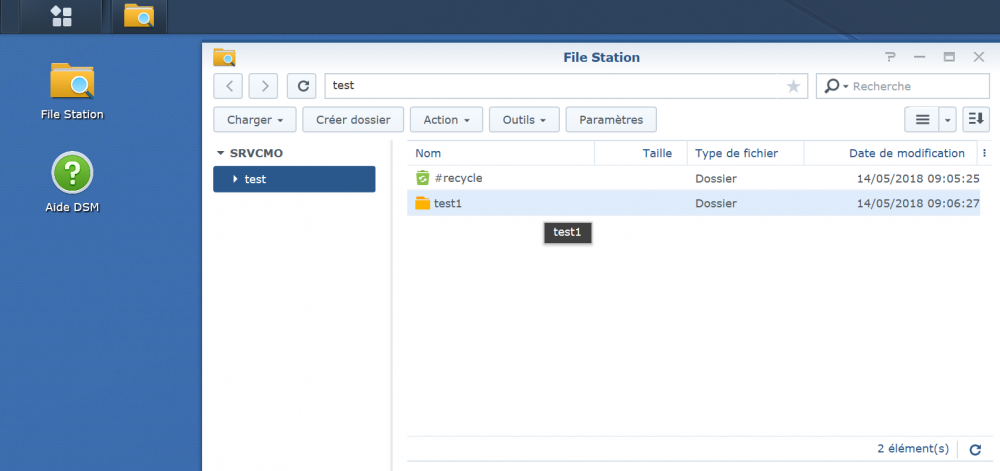
Task: Expand view mode dropdown arrow
Action: tap(948, 120)
